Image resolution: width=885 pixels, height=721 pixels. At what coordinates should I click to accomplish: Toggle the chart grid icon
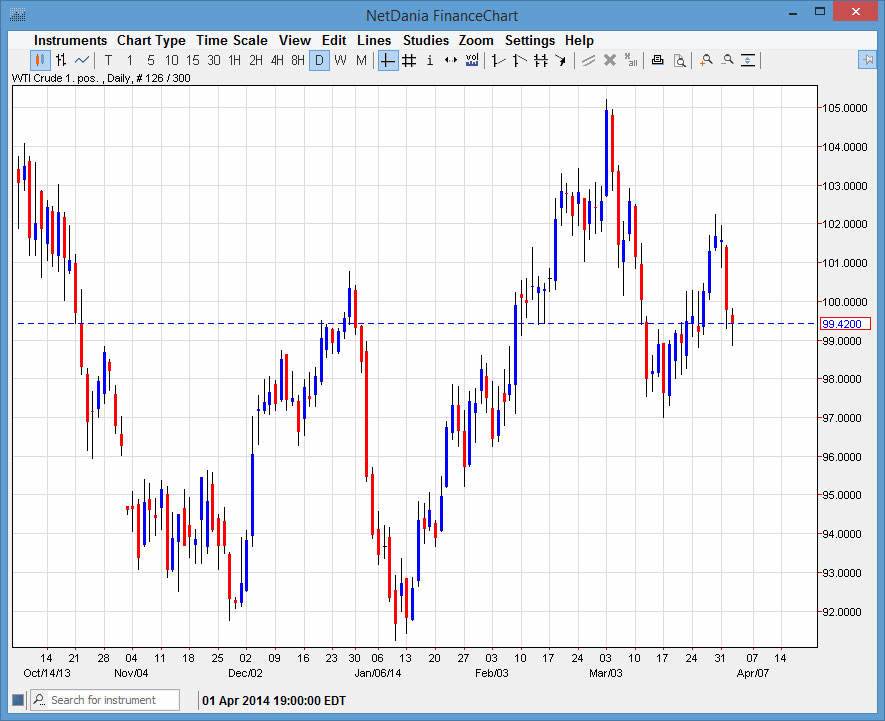click(409, 60)
